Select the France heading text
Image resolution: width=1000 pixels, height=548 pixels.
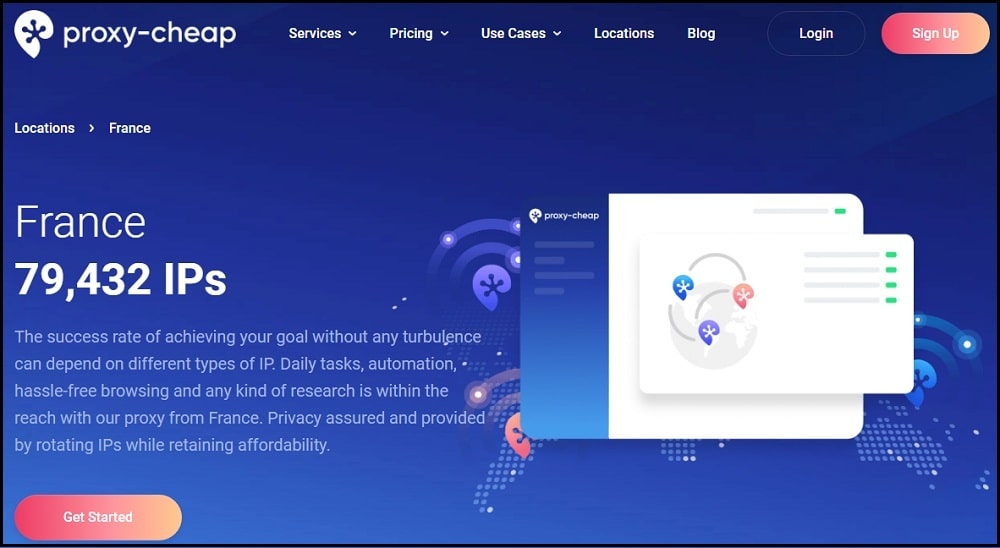coord(80,222)
